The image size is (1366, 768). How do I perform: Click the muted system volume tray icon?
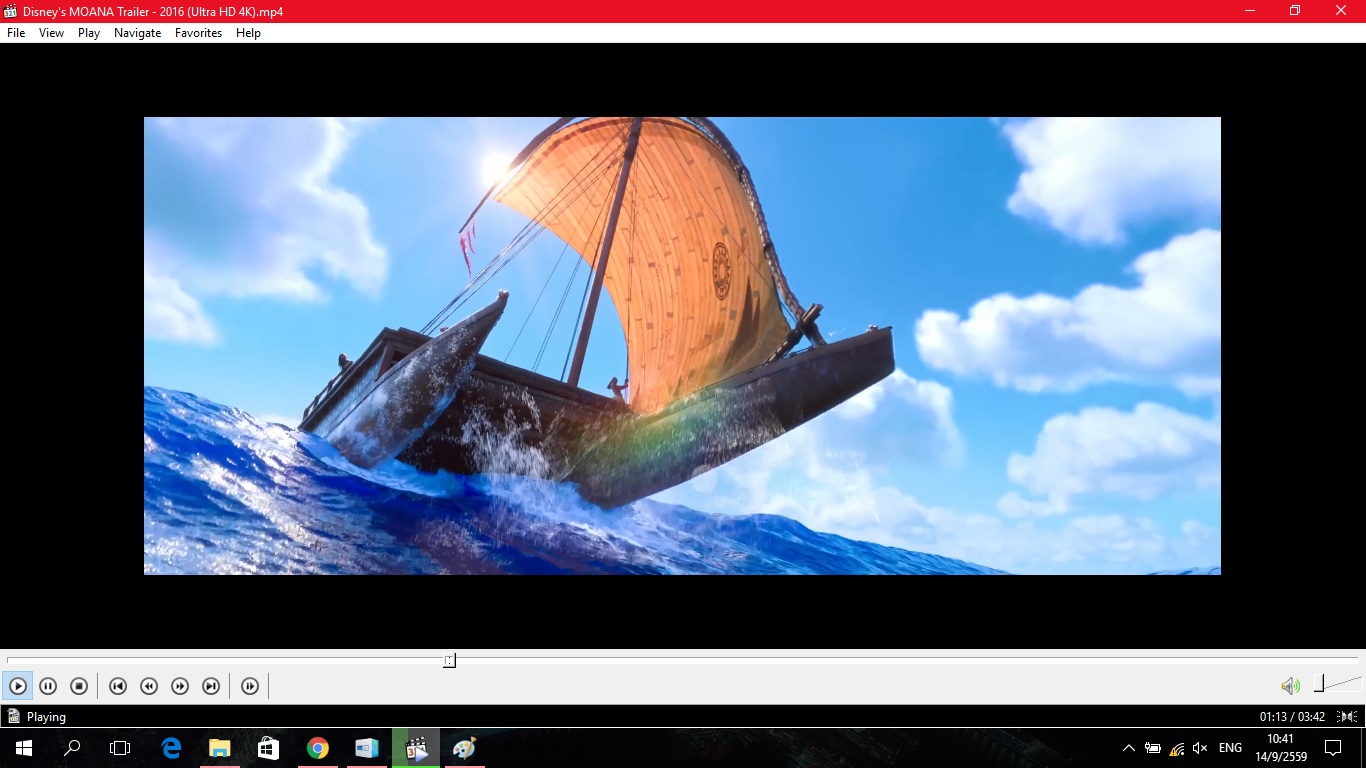(1200, 748)
